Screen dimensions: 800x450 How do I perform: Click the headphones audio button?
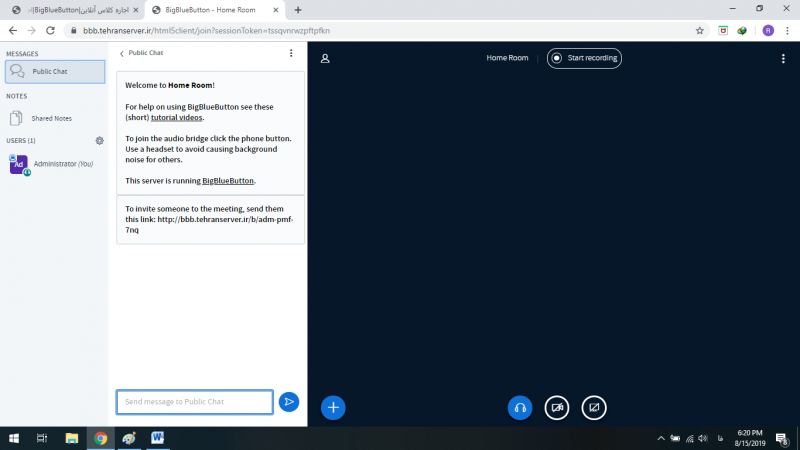coord(520,407)
